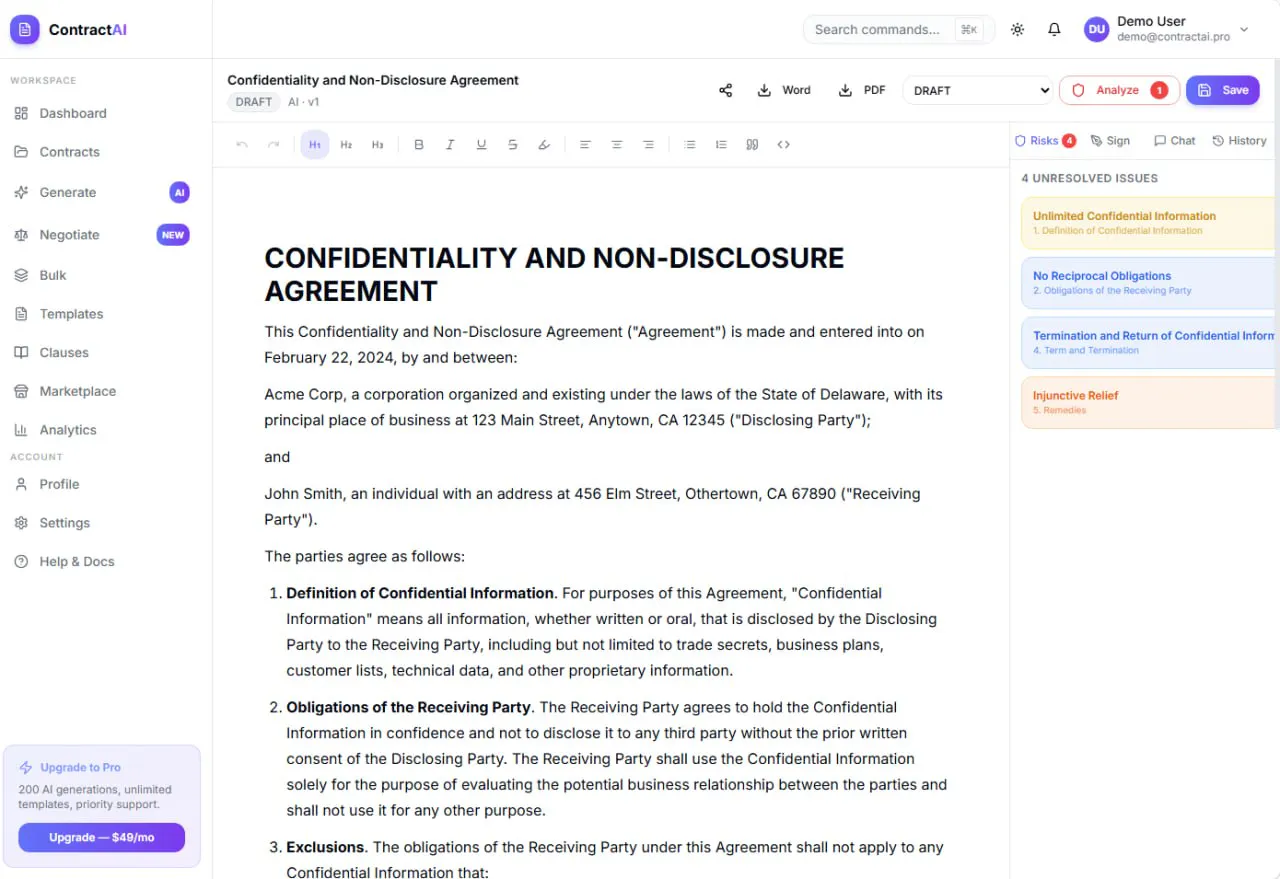Toggle the highlighter tool
This screenshot has width=1280, height=879.
click(544, 145)
